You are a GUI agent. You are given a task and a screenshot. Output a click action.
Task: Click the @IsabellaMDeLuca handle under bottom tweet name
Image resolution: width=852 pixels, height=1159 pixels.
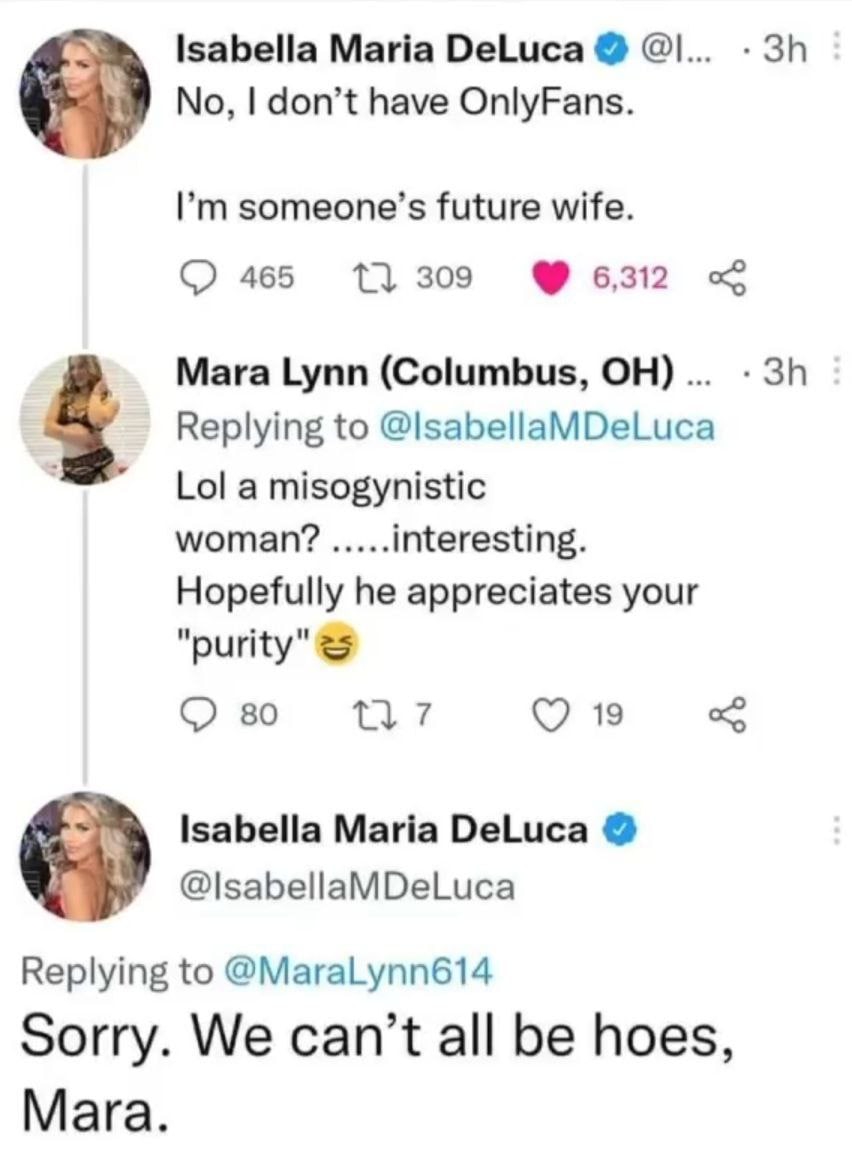(347, 885)
